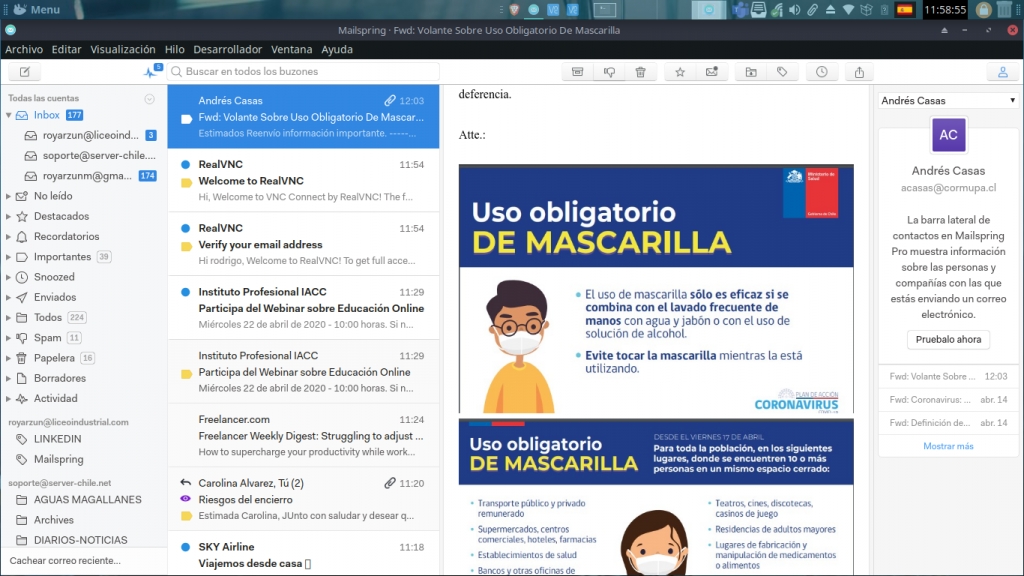This screenshot has width=1024, height=576.
Task: Click the LINKEDIN label tag icon
Action: (x=22, y=439)
